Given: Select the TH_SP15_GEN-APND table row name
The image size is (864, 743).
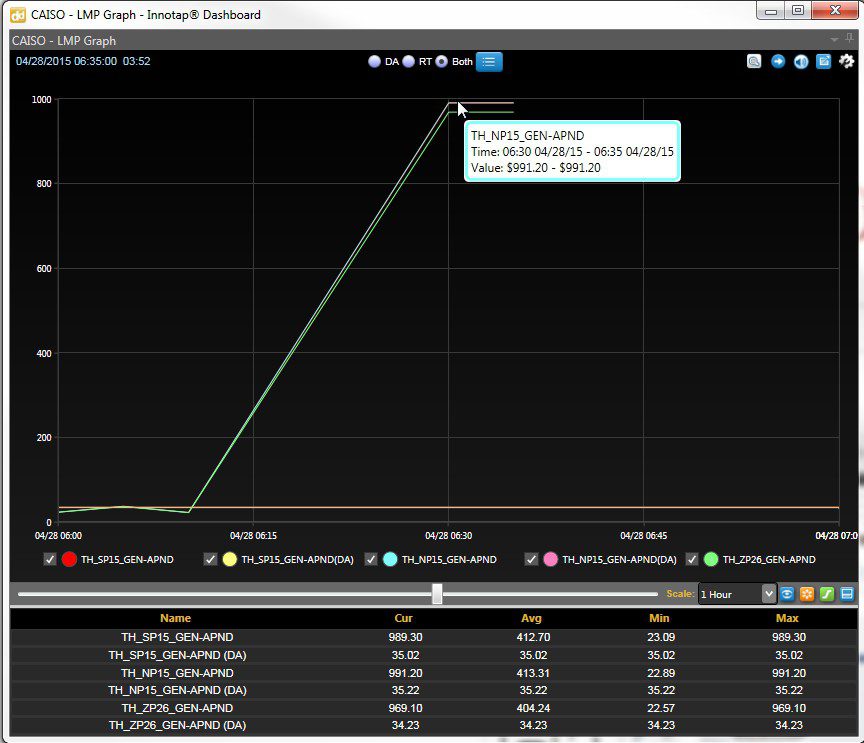Looking at the screenshot, I should click(177, 637).
